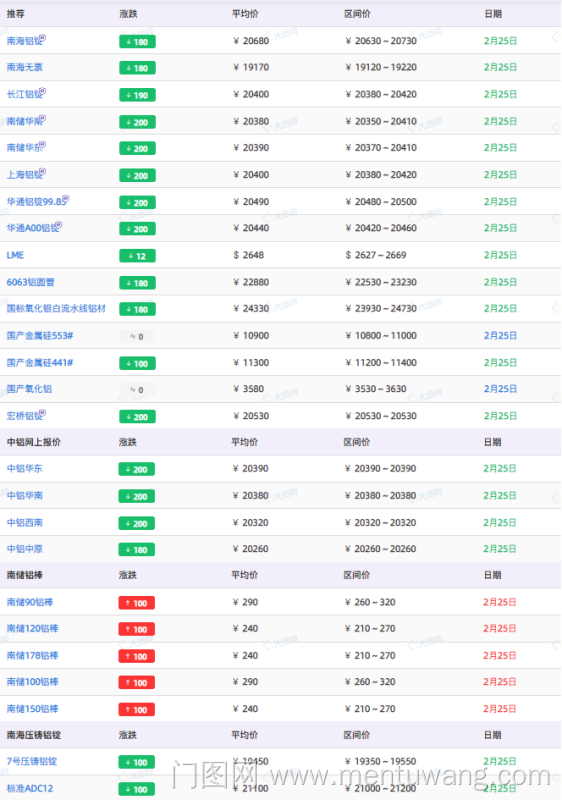Click the grey 0 badge for 国产氧化铝
Viewport: 562px width, 800px height.
pos(137,390)
